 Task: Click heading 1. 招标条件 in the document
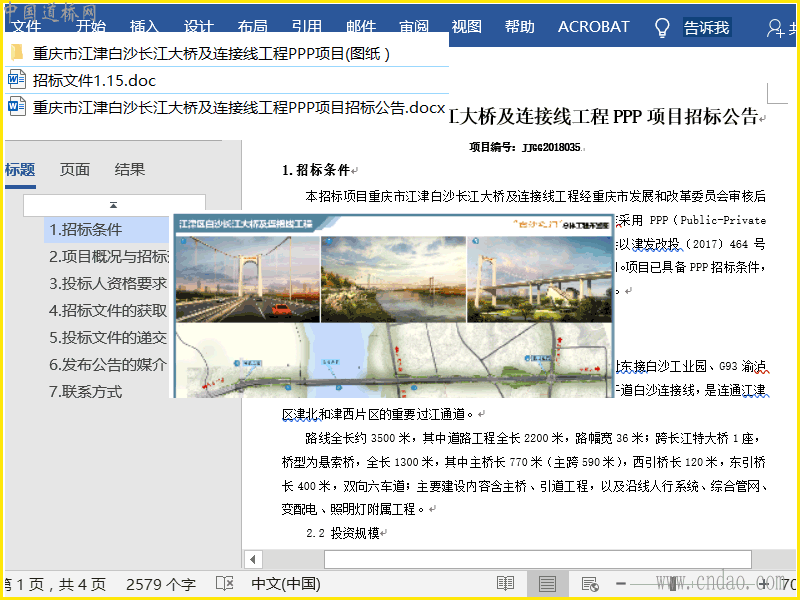coord(316,170)
